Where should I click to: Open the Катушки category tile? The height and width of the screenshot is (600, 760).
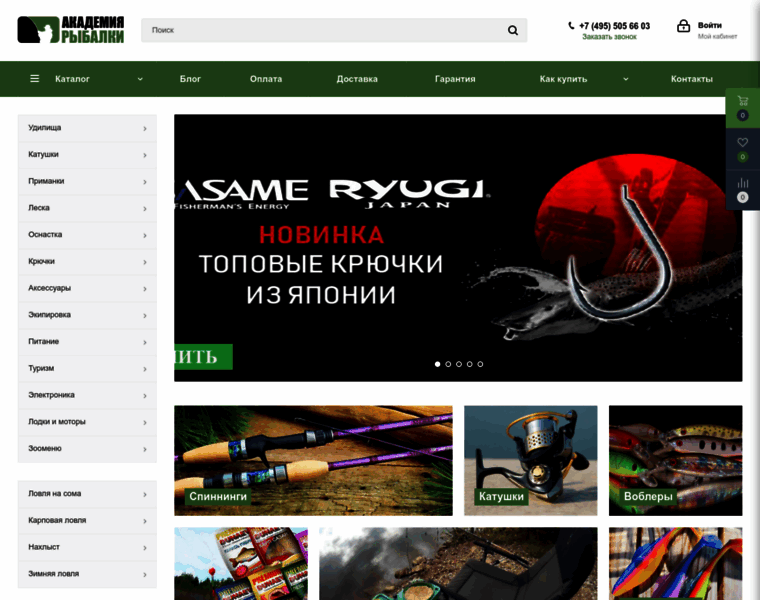pos(531,460)
